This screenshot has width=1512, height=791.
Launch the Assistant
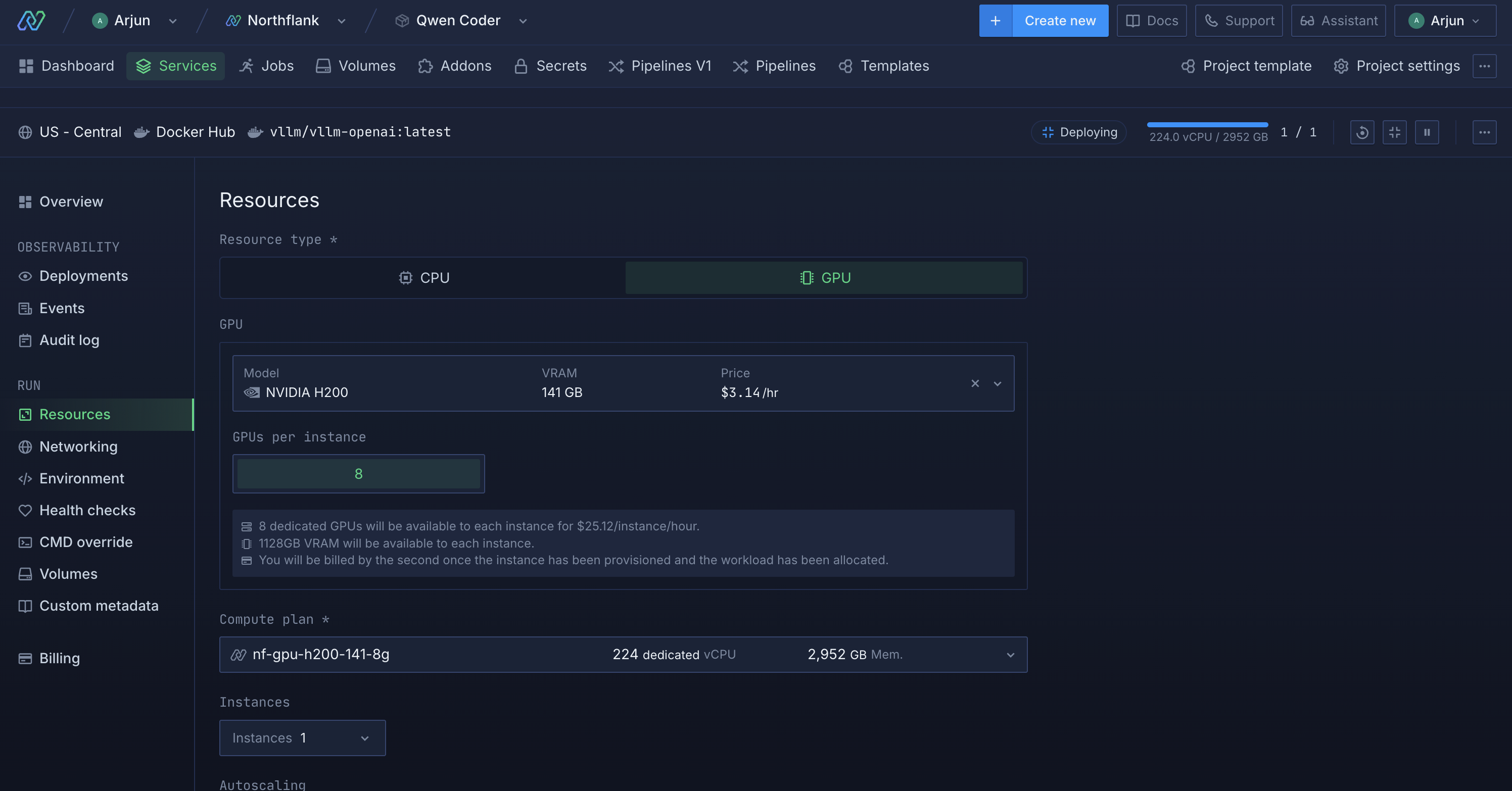point(1338,21)
